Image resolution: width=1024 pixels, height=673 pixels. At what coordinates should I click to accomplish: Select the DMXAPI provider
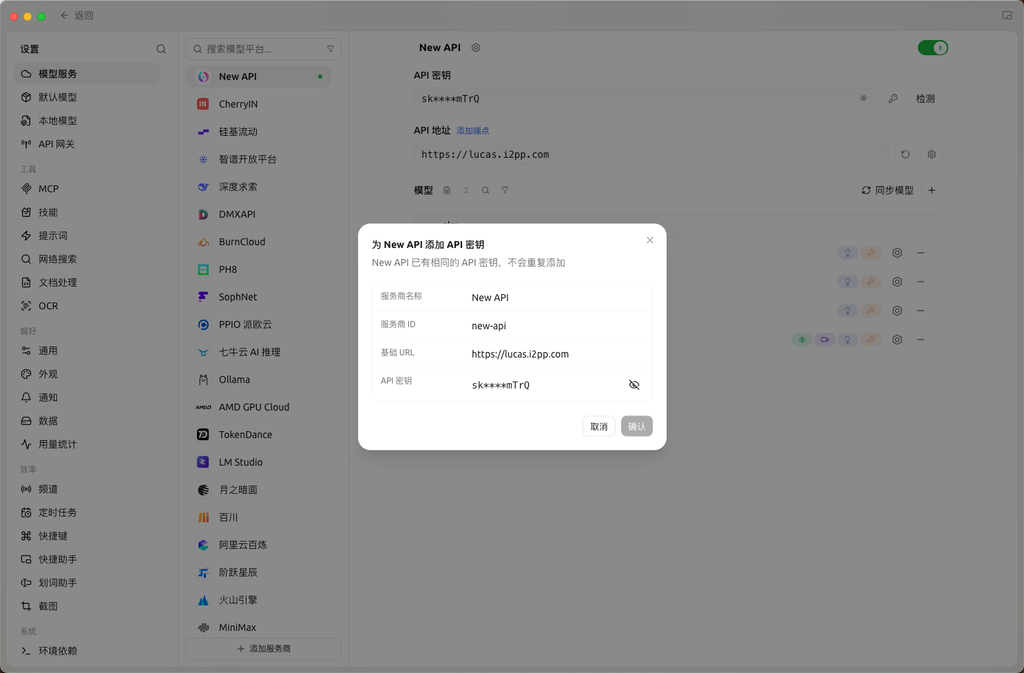258,214
